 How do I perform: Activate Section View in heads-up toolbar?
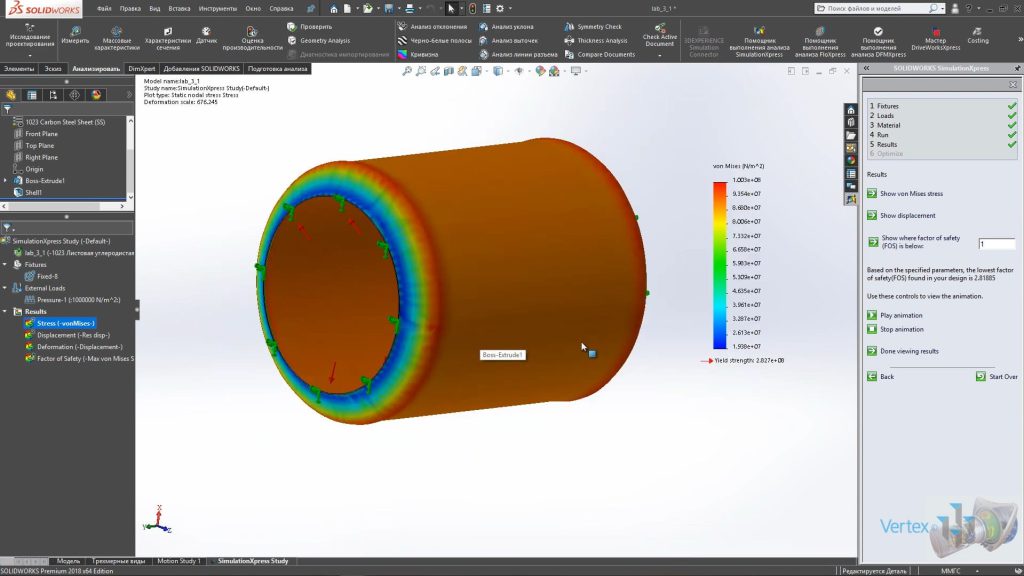[449, 71]
